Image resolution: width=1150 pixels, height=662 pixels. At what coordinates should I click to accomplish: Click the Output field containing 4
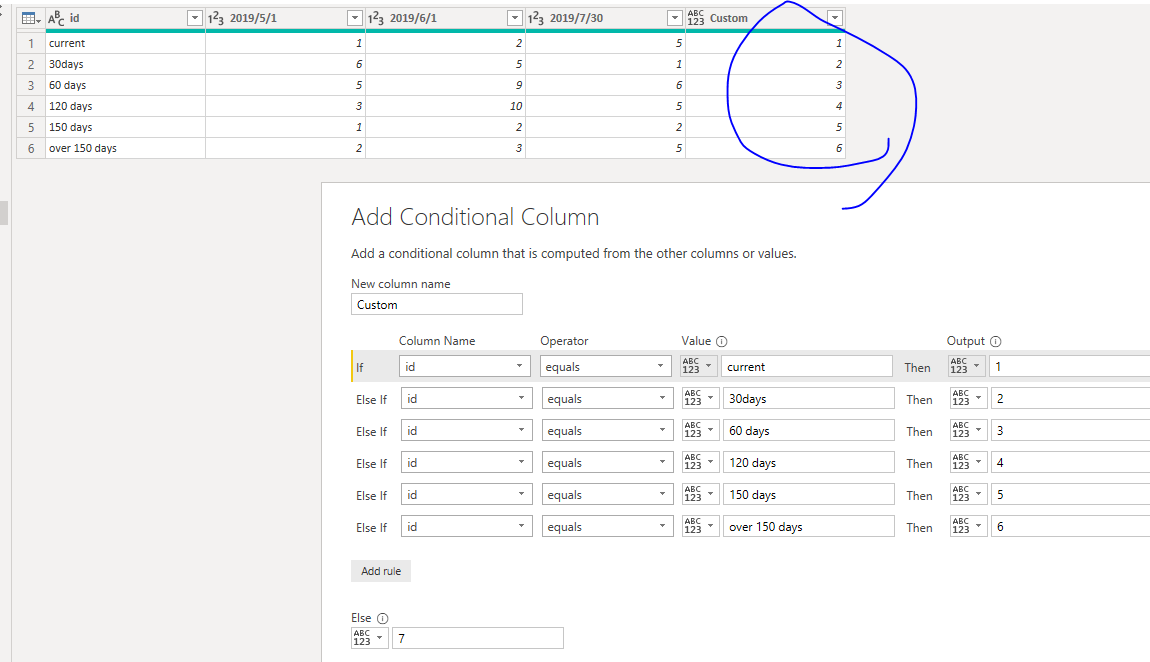[x=1070, y=463]
